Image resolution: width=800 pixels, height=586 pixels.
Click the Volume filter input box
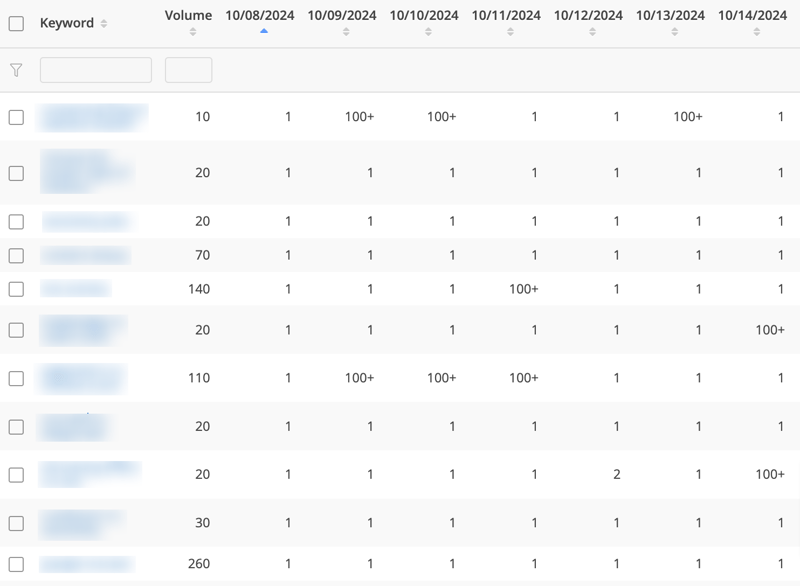(188, 70)
